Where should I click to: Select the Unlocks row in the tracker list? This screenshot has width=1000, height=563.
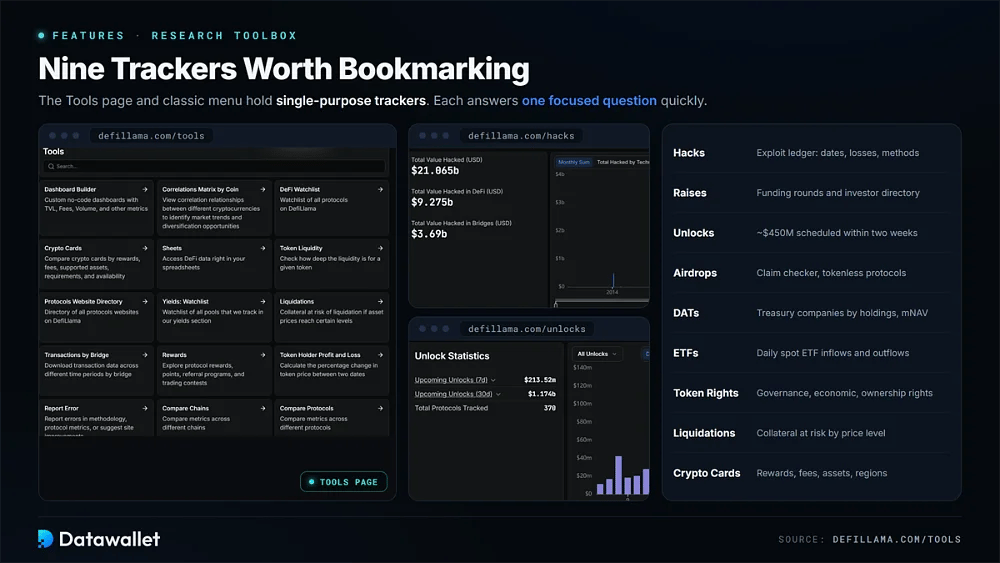811,233
